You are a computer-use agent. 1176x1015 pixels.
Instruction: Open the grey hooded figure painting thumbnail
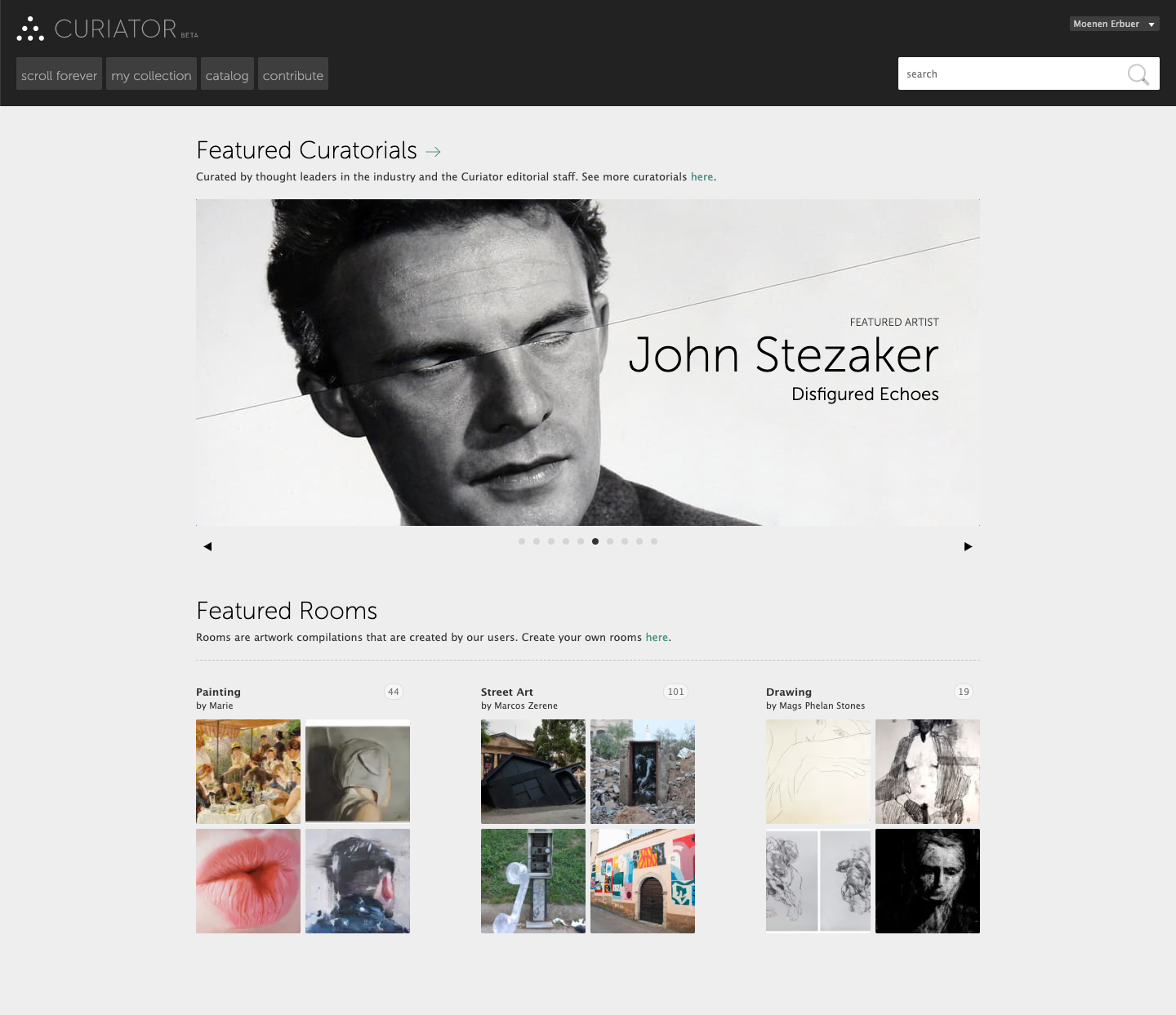358,772
